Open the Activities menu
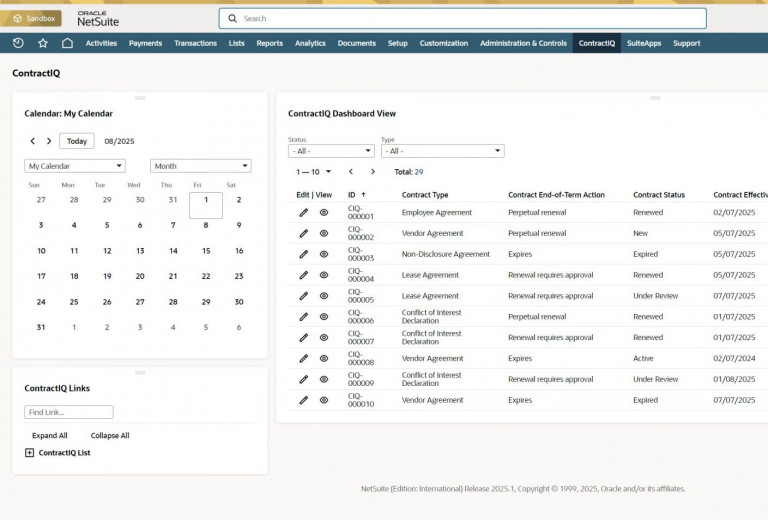The image size is (768, 520). [101, 43]
